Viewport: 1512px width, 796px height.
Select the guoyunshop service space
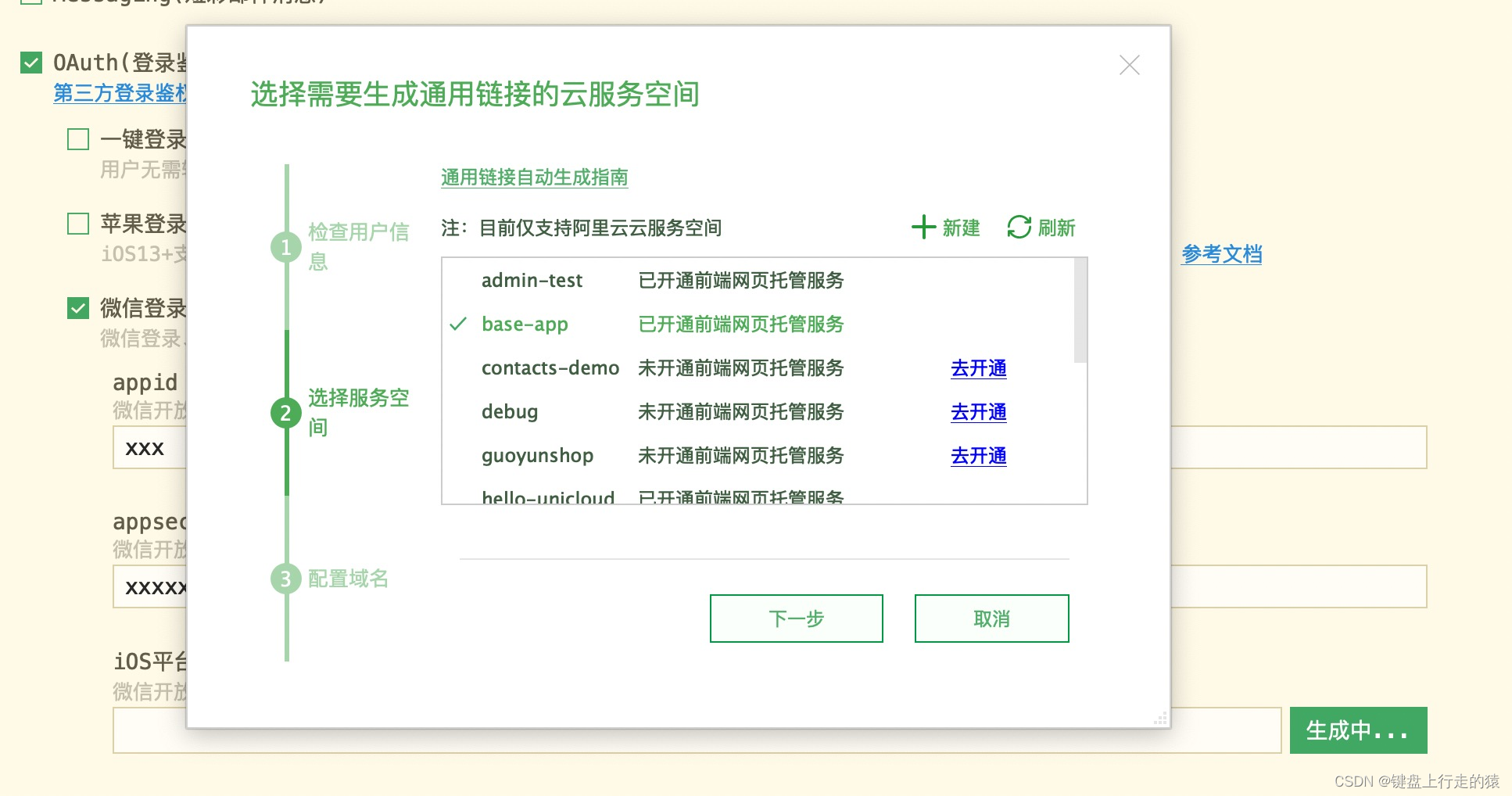coord(758,456)
